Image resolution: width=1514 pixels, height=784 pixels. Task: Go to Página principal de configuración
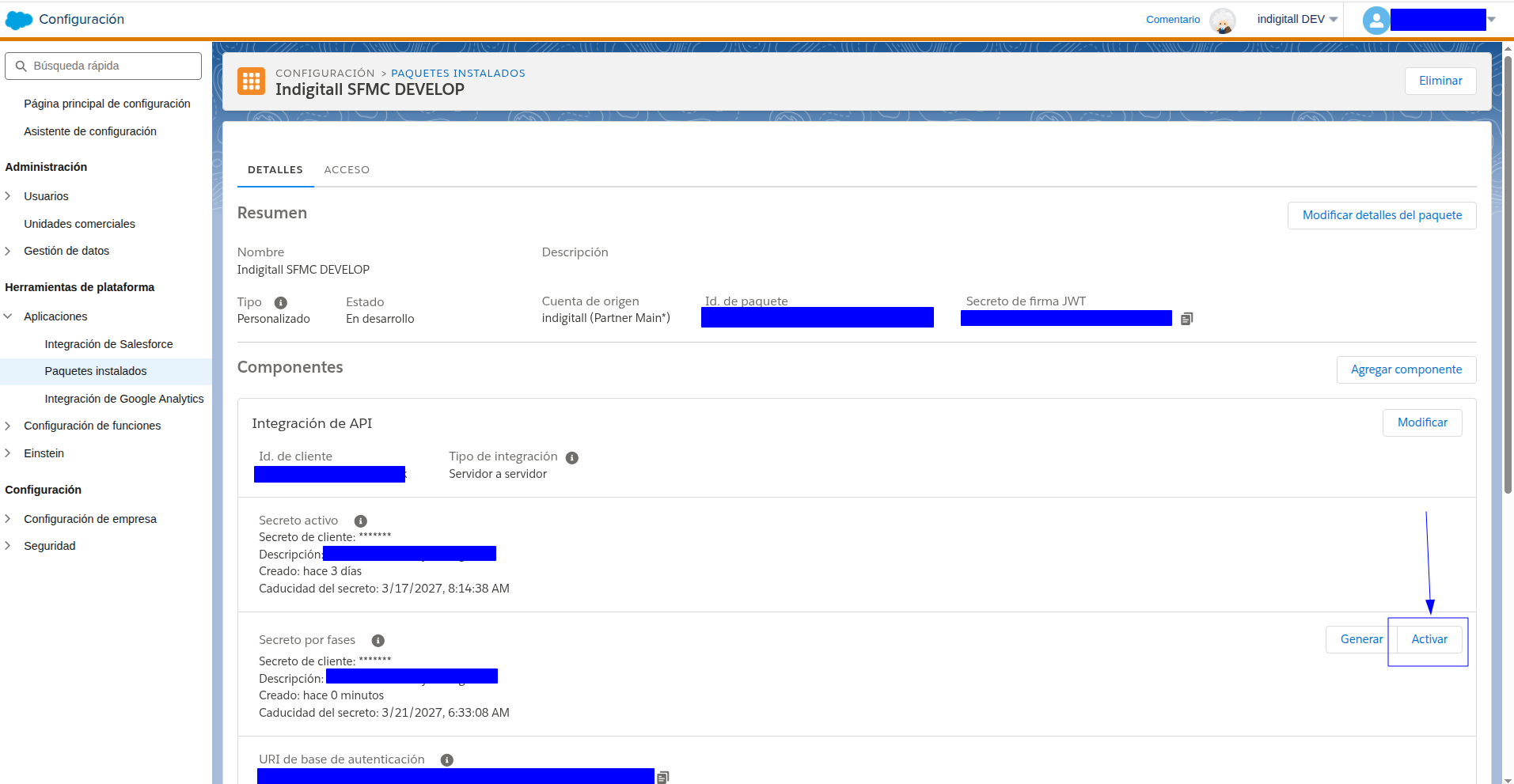pos(107,104)
